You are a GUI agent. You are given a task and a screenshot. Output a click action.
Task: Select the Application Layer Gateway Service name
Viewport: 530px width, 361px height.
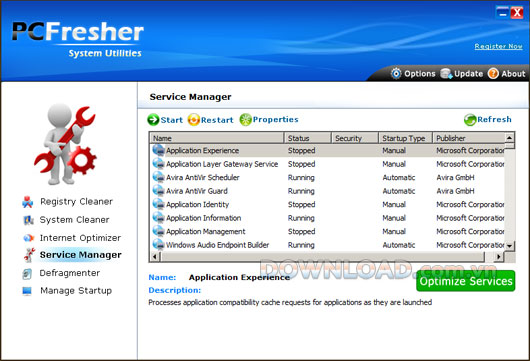(x=222, y=164)
